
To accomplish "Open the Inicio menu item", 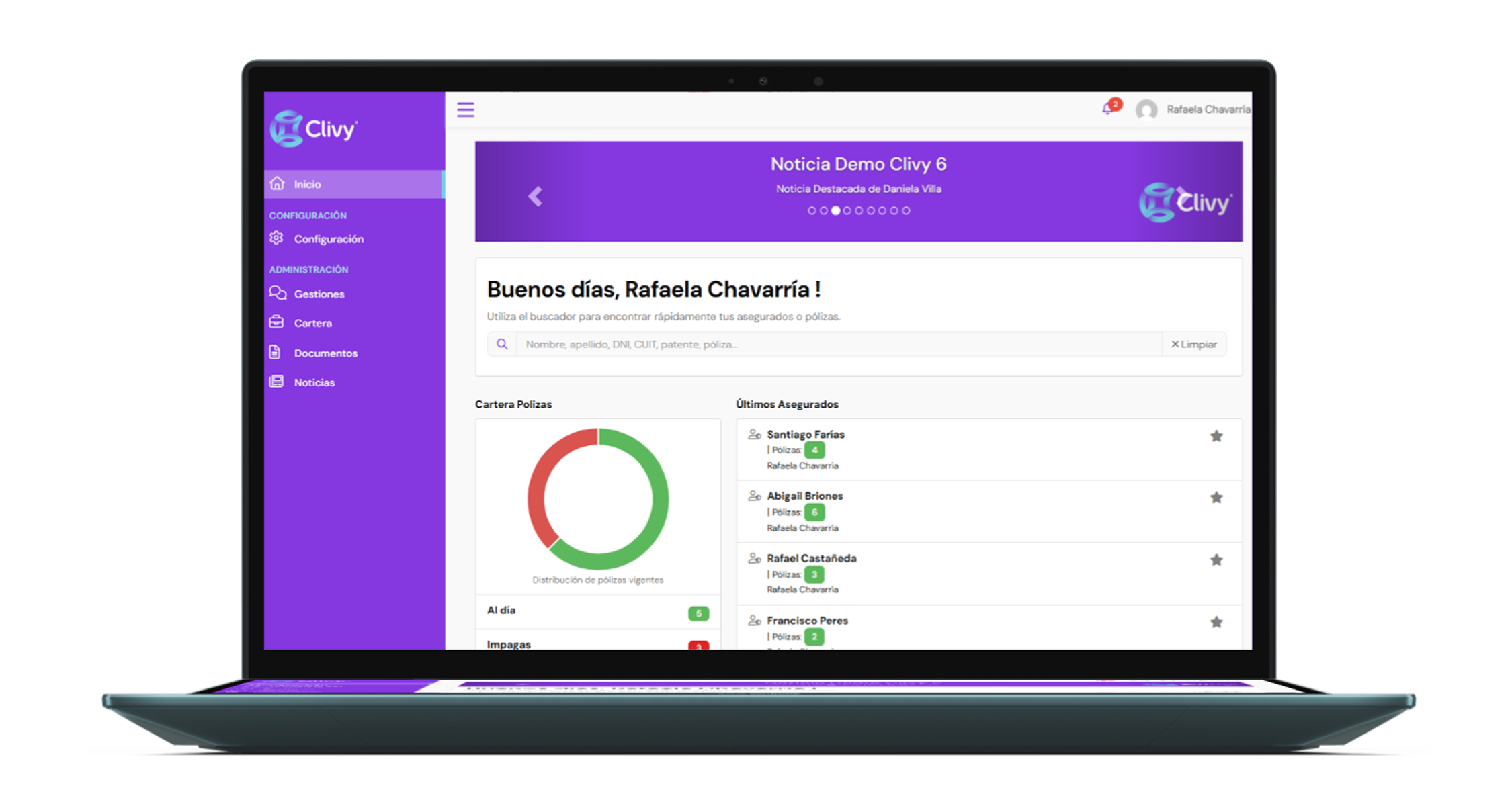I will click(x=307, y=184).
